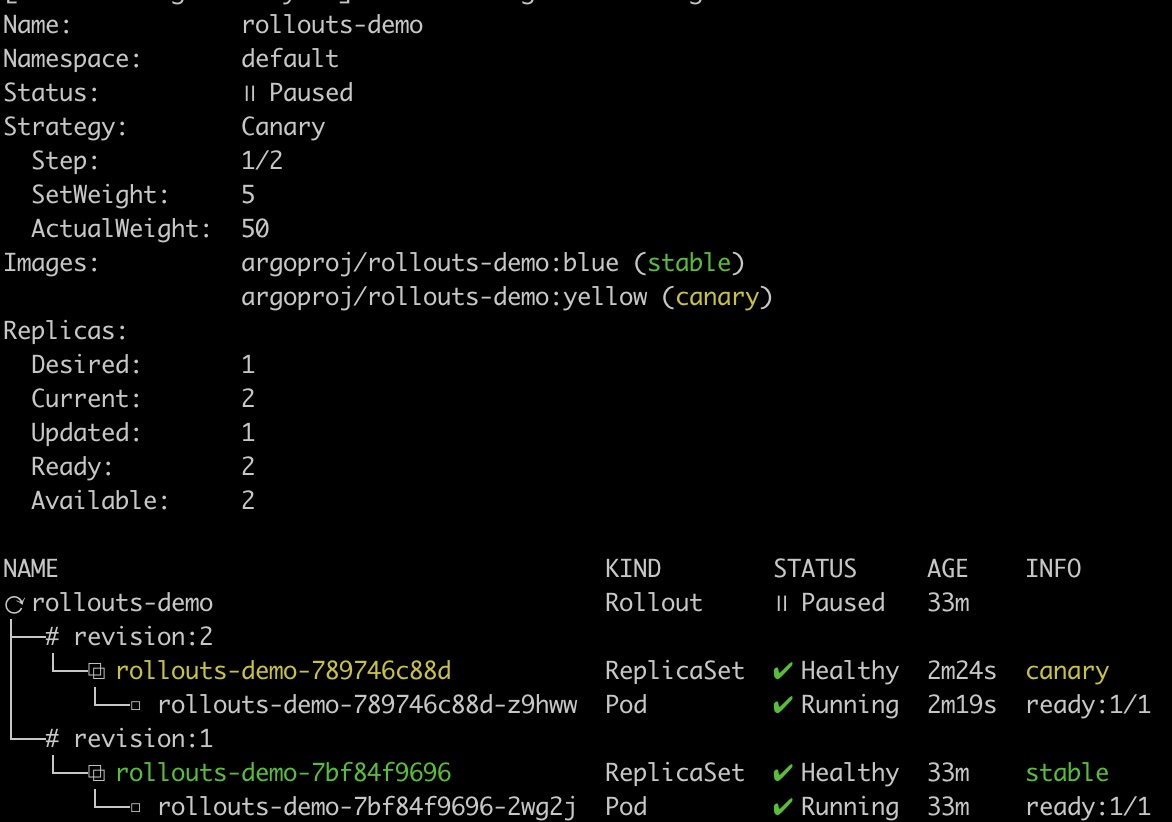
Task: Click the pod icon for rollouts-demo-789746c88d-z9hww
Action: pyautogui.click(x=135, y=705)
